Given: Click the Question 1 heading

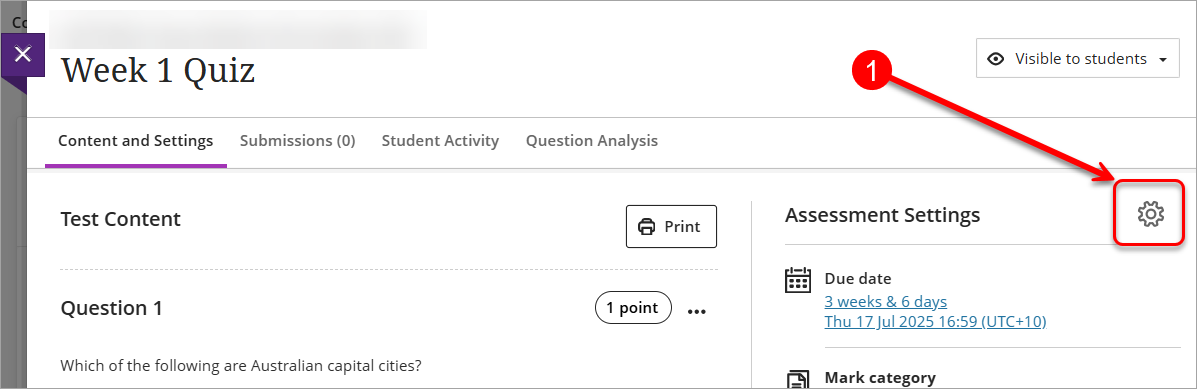Looking at the screenshot, I should 111,308.
